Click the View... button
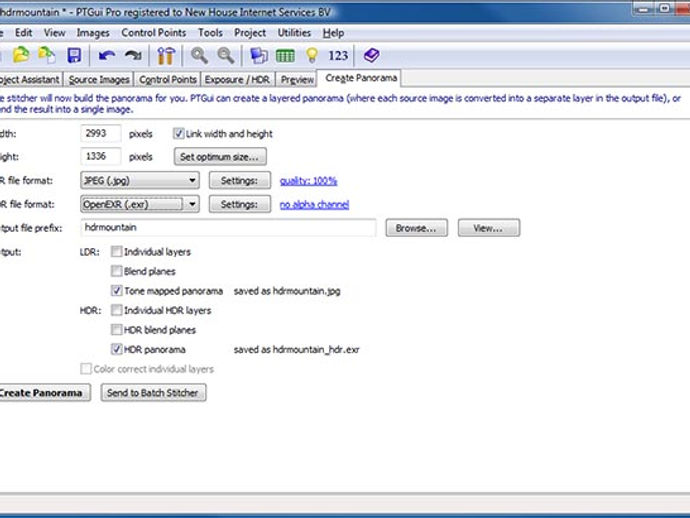 coord(488,228)
